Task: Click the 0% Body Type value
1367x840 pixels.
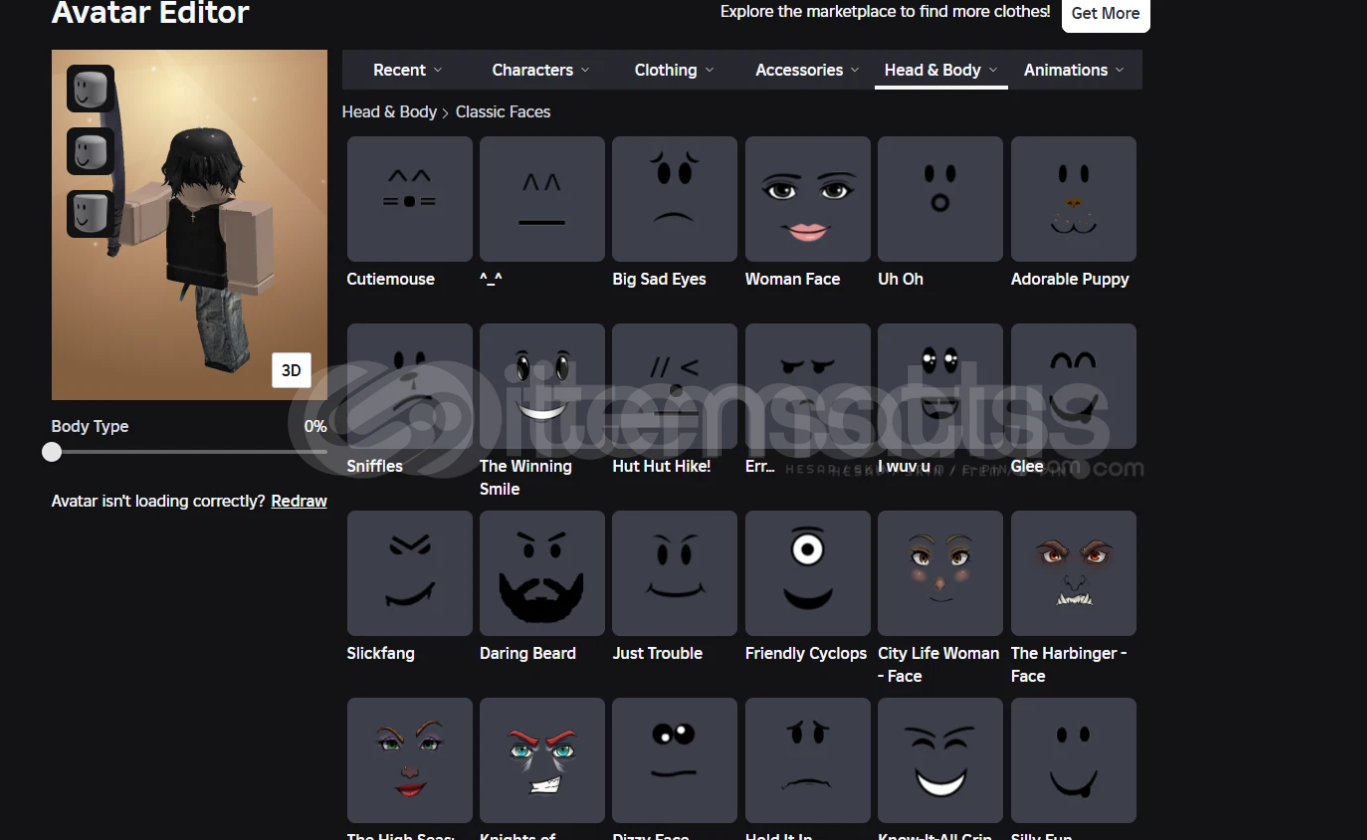Action: coord(315,426)
